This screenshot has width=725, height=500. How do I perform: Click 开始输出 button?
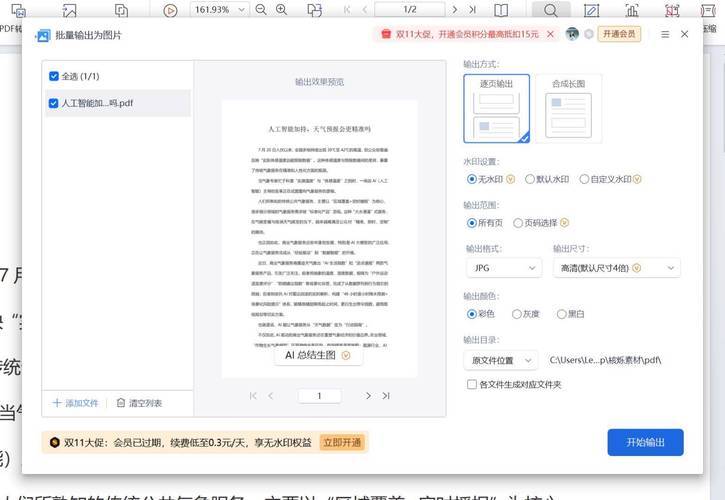[x=645, y=443]
